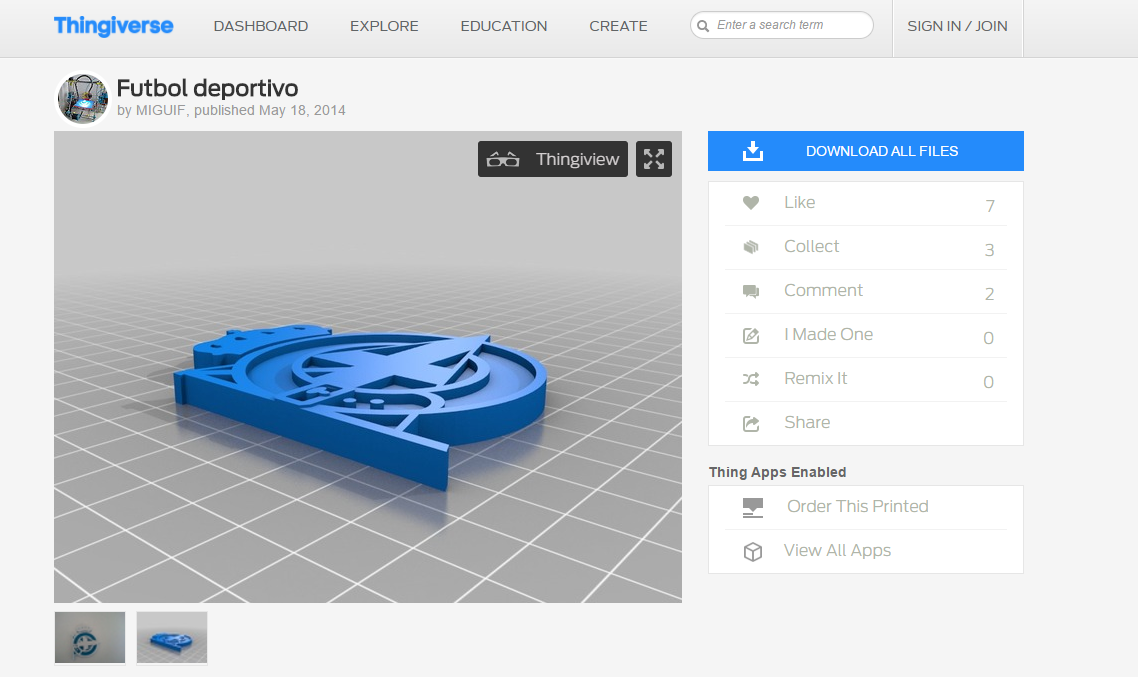
Task: Open the Dashboard menu
Action: (x=261, y=26)
